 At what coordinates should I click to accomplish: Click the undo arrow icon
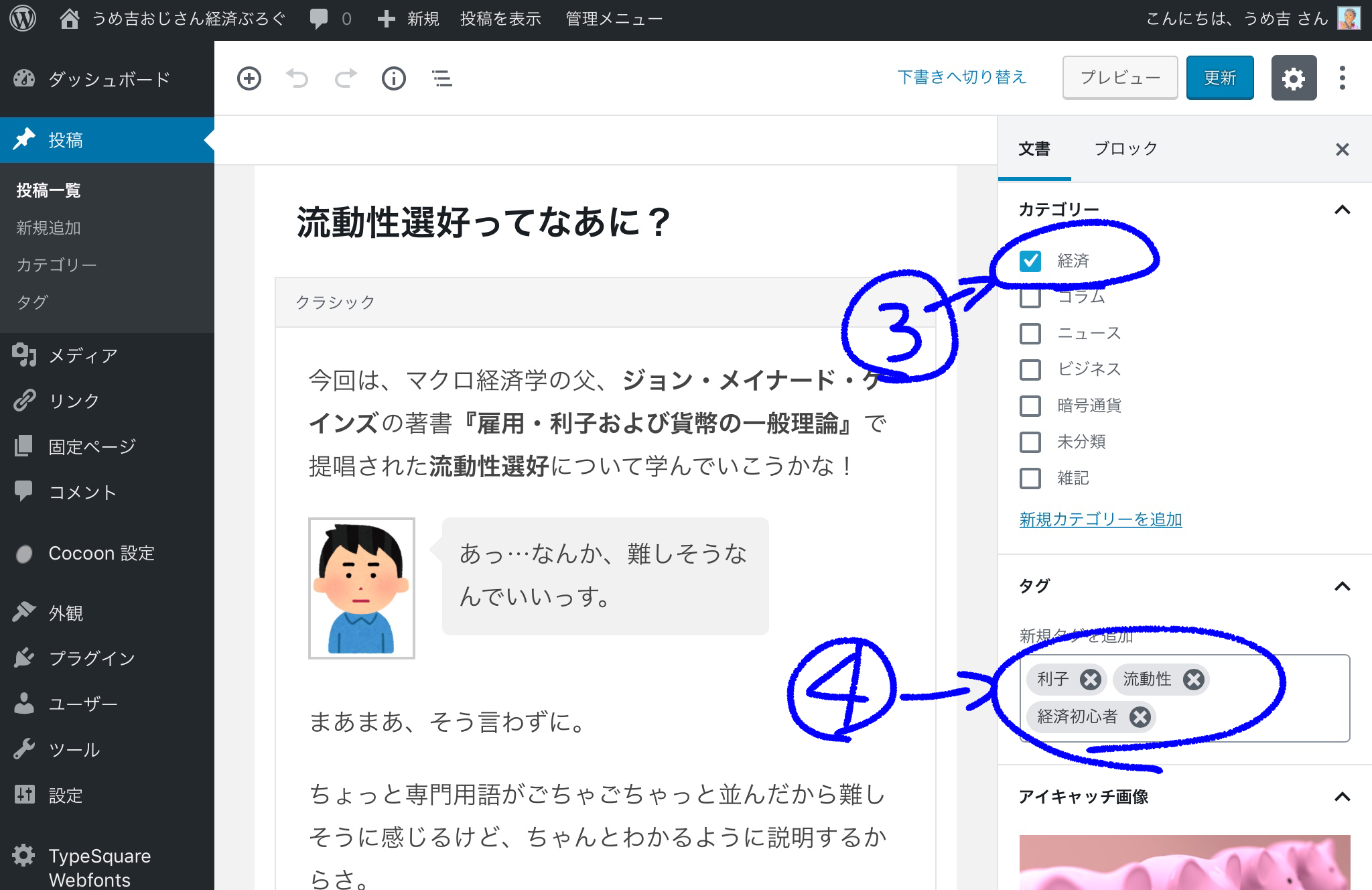(297, 78)
